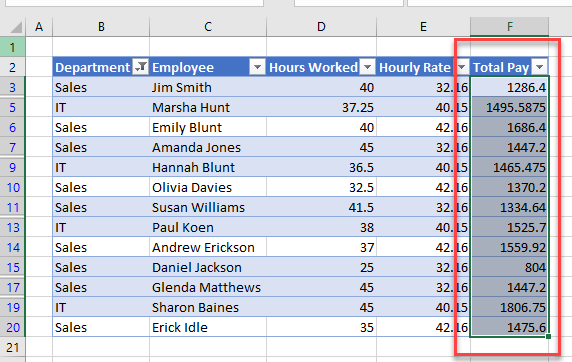
Task: Select Total Pay value 1475.6
Action: coord(510,327)
